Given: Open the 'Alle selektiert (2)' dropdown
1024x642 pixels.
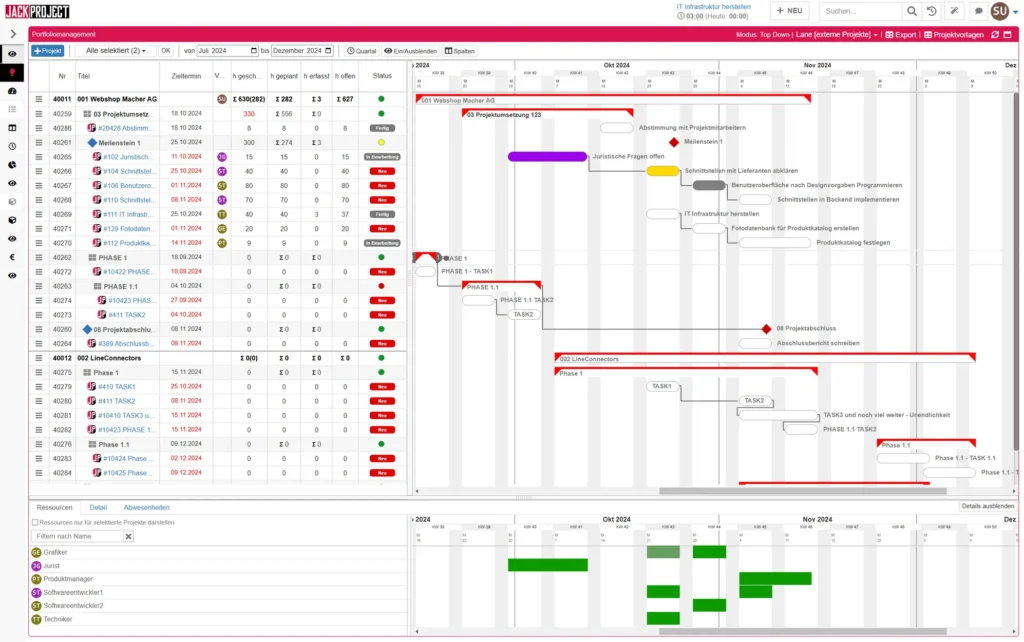Looking at the screenshot, I should click(x=115, y=51).
